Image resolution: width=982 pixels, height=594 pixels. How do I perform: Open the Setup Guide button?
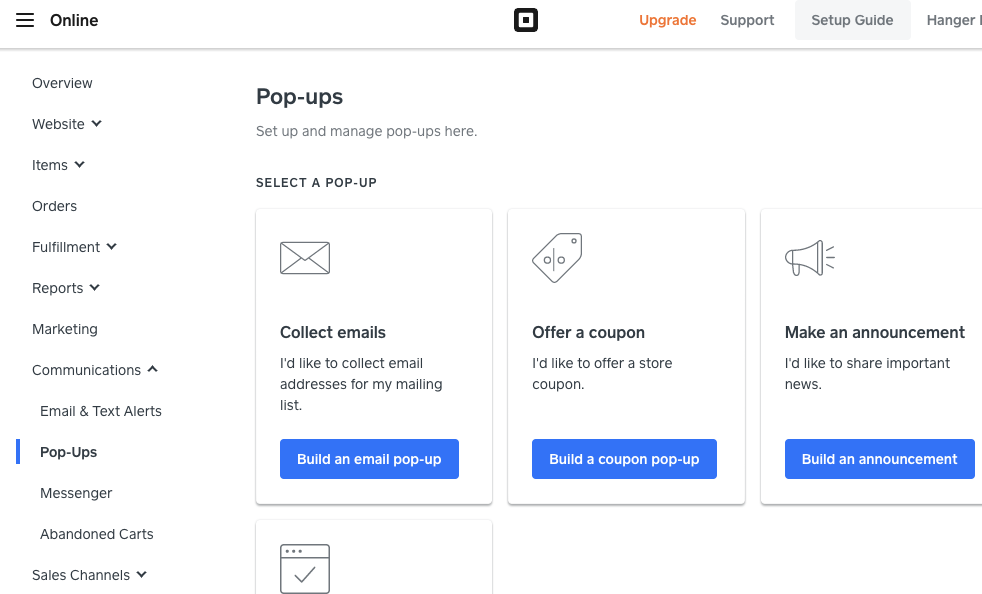(852, 20)
